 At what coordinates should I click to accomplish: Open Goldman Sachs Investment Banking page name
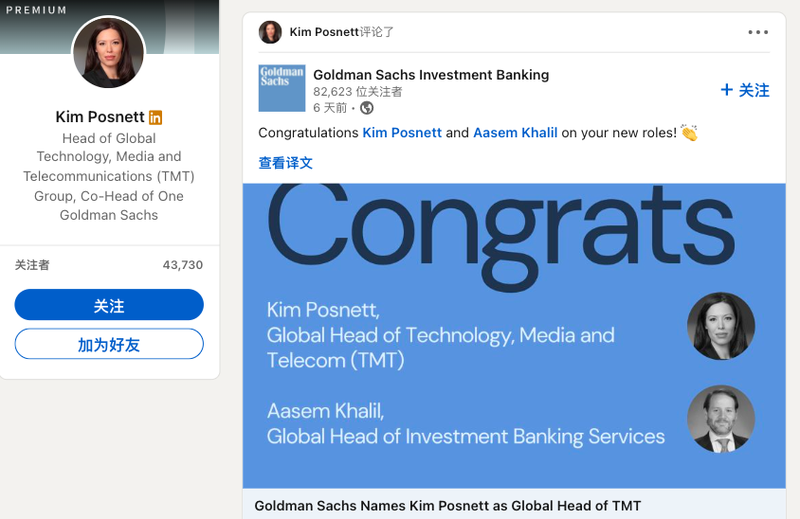click(430, 75)
